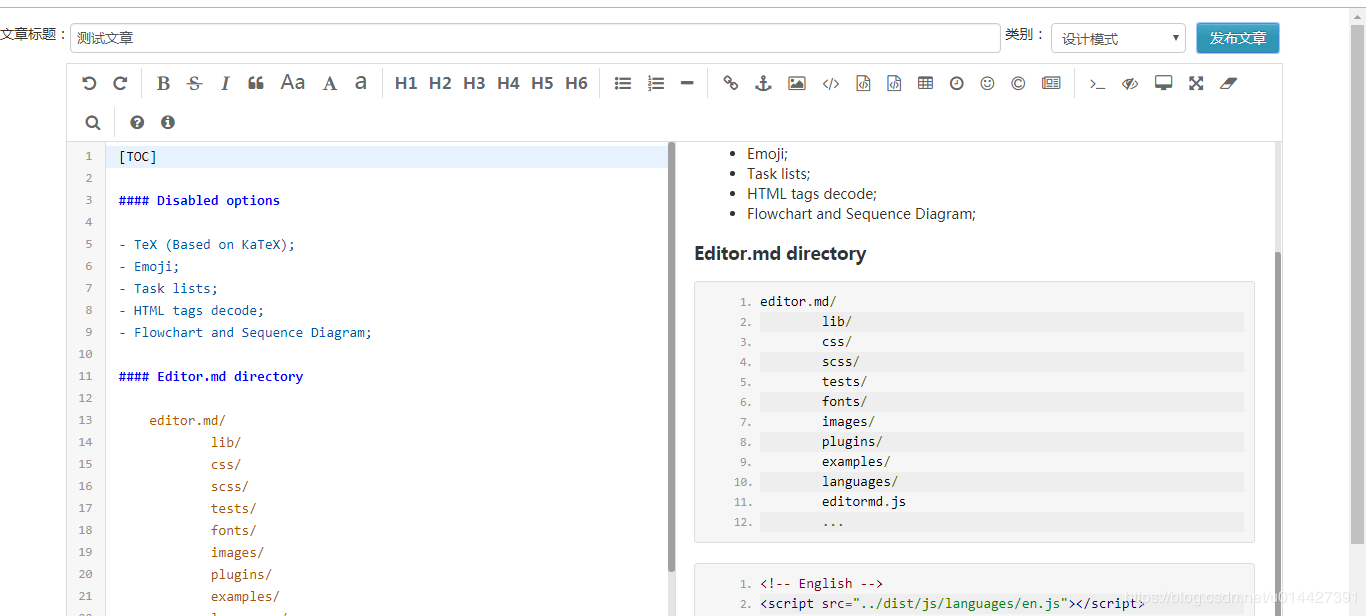Apply italic formatting
Image resolution: width=1366 pixels, height=616 pixels.
click(225, 84)
